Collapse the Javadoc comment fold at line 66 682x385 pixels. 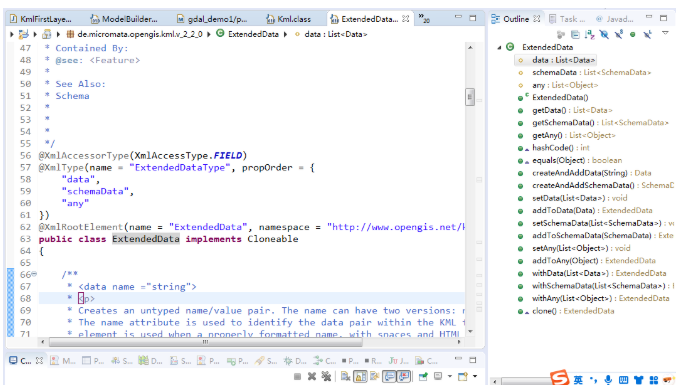(34, 274)
